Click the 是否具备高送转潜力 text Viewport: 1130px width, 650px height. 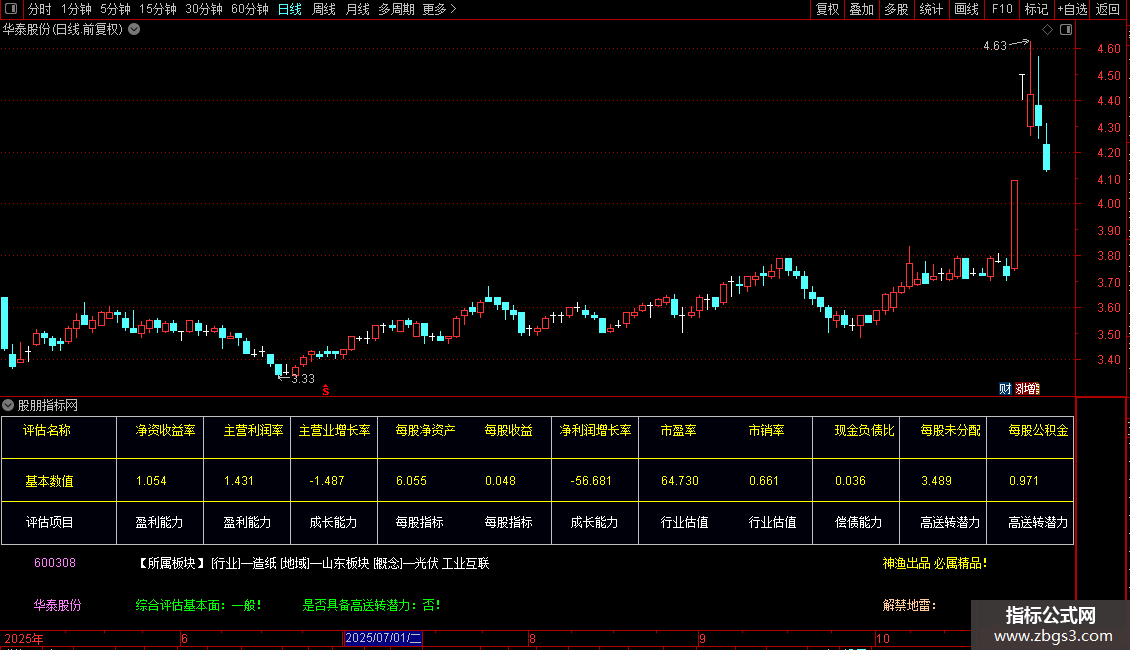pyautogui.click(x=371, y=605)
